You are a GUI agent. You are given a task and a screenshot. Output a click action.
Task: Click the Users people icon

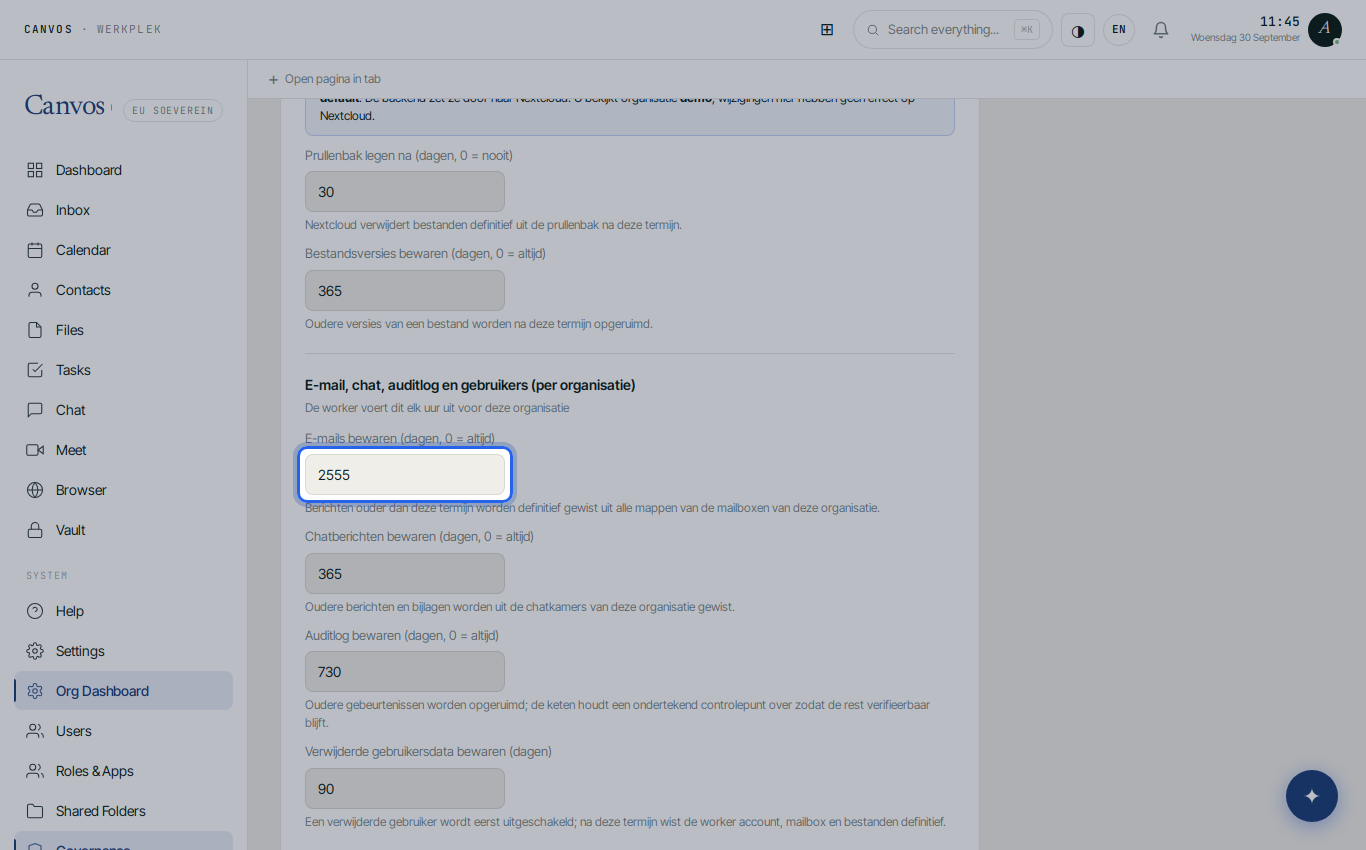35,731
